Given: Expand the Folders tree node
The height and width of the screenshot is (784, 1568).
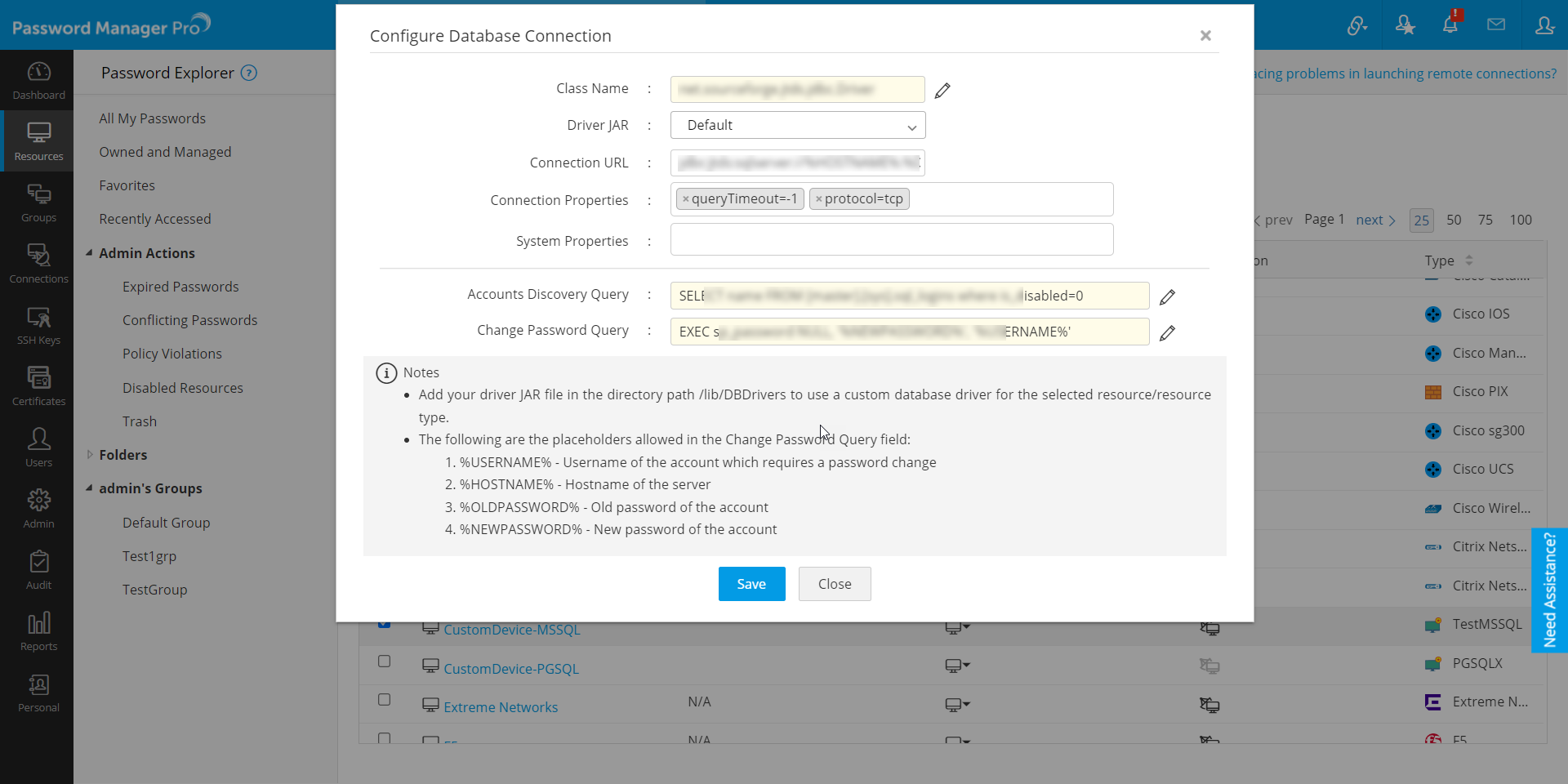Looking at the screenshot, I should pos(90,455).
